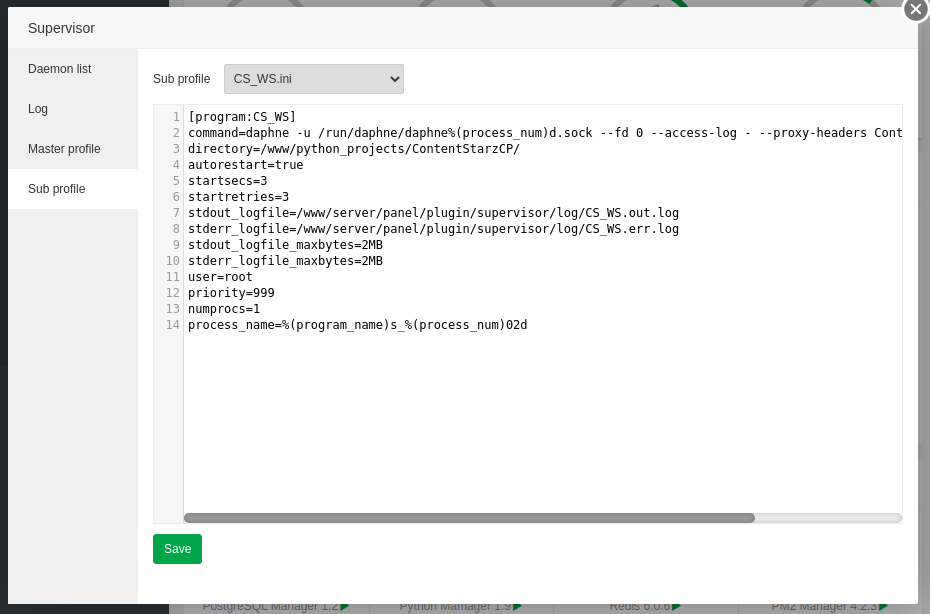
Task: Click the Redis play icon behind dialog
Action: click(676, 606)
